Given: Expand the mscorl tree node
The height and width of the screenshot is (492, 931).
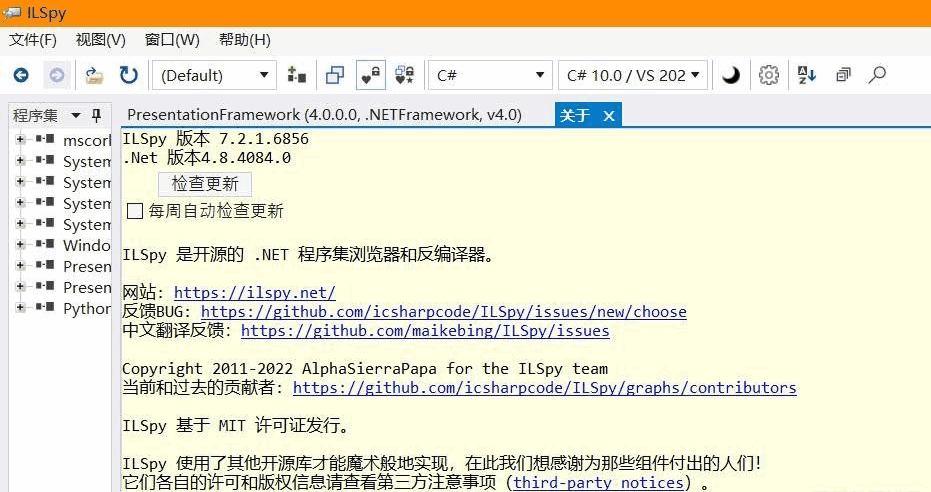Looking at the screenshot, I should tap(20, 139).
